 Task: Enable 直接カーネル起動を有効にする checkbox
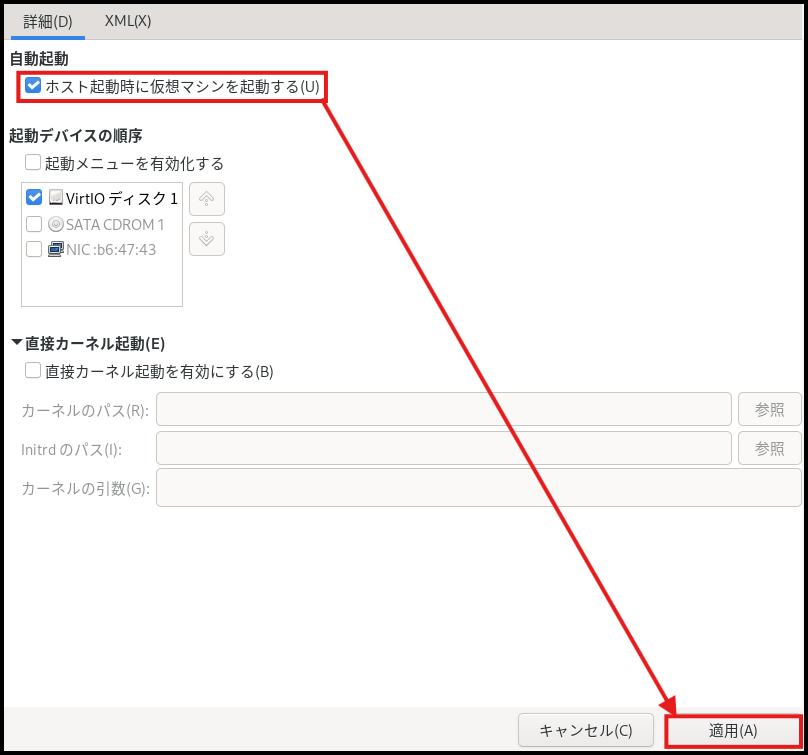tap(33, 371)
